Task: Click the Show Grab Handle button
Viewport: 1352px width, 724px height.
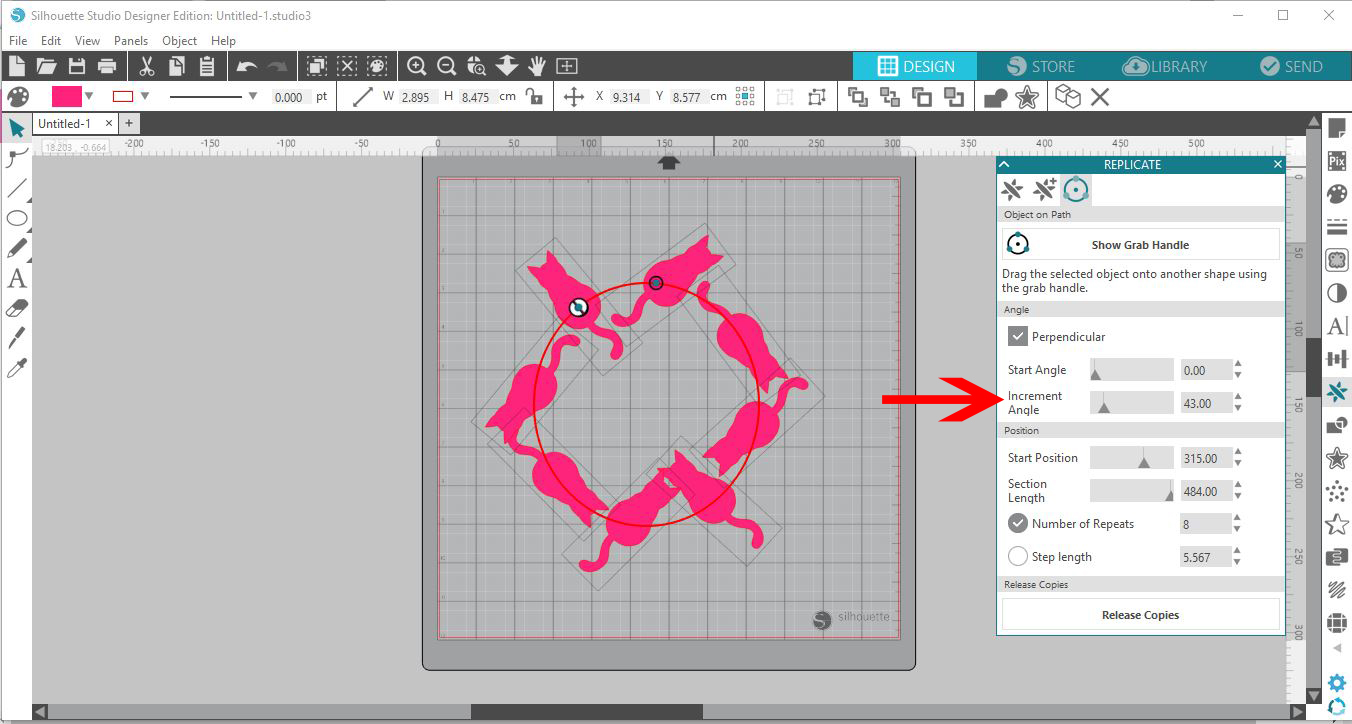Action: 1140,244
